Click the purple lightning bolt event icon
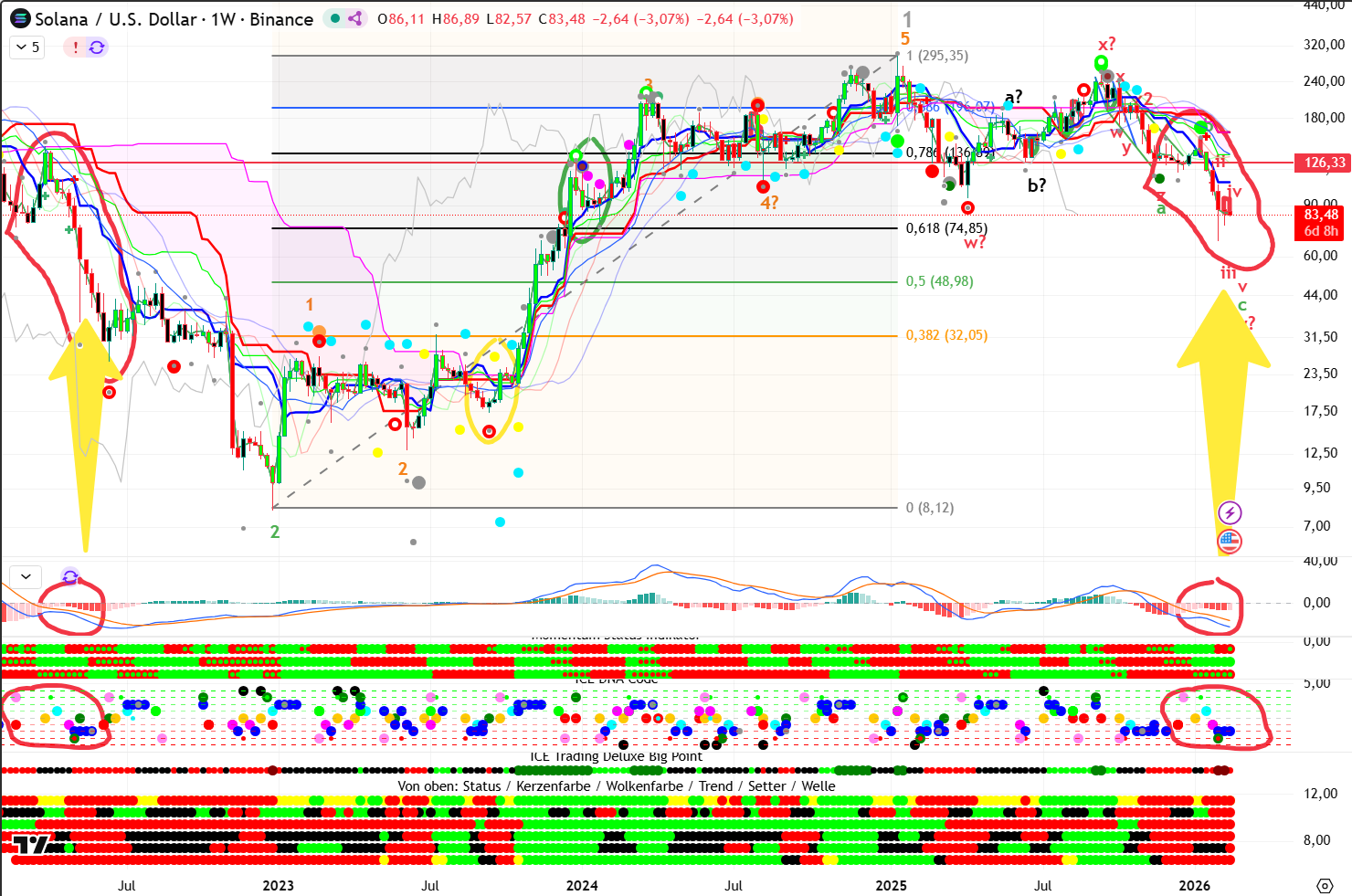The width and height of the screenshot is (1352, 896). point(1230,512)
